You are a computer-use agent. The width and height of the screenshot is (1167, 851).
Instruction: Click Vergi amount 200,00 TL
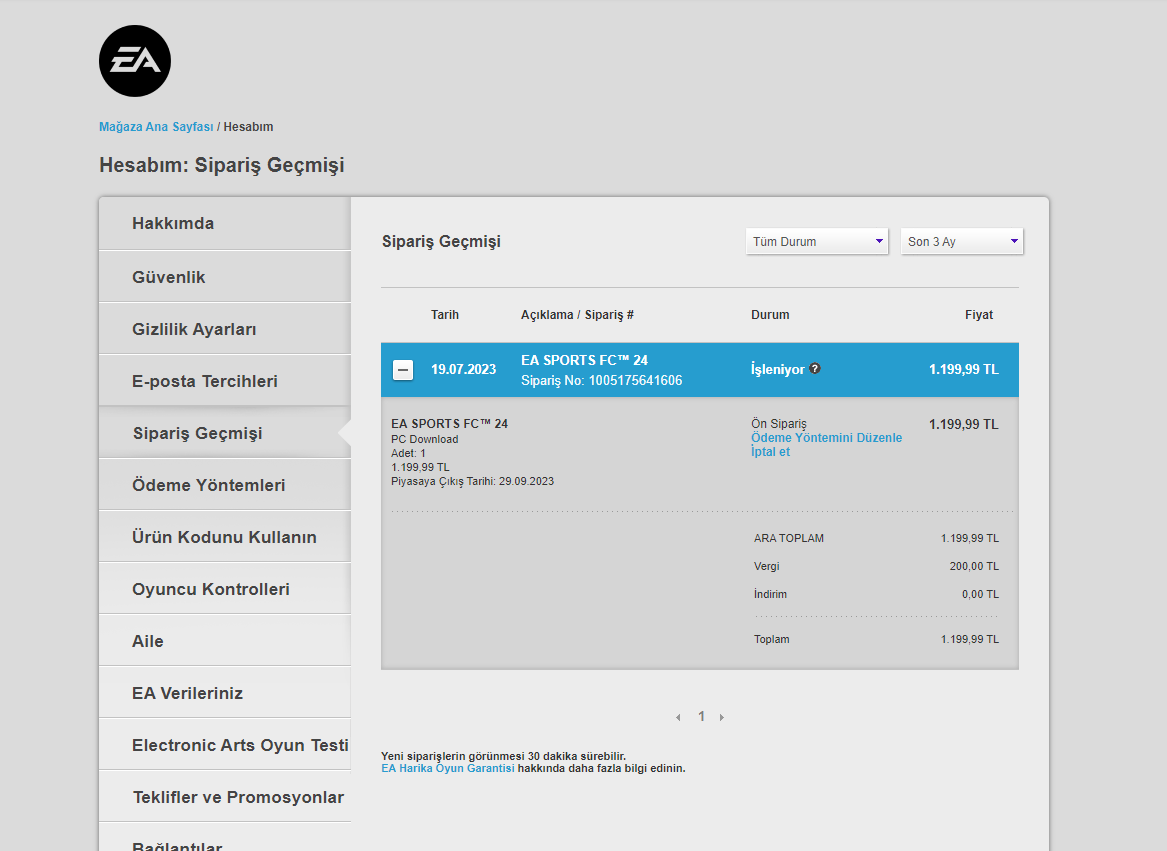(974, 567)
